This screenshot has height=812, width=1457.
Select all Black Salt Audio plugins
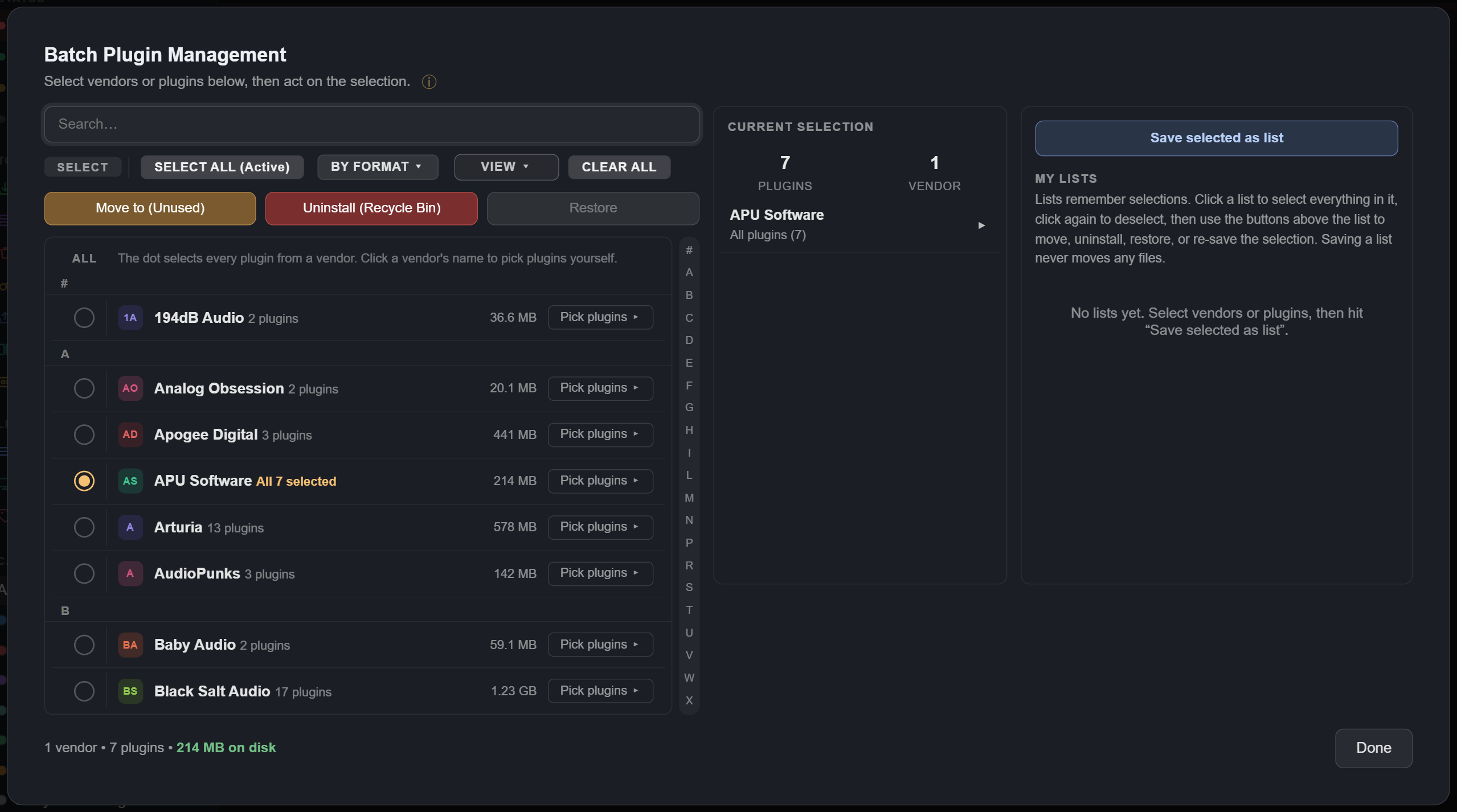click(x=84, y=691)
